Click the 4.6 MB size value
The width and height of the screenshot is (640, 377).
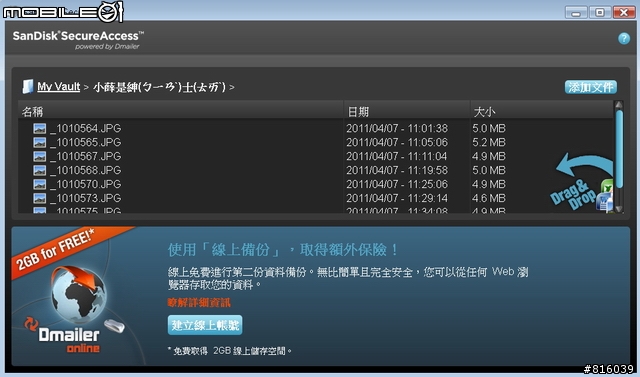click(489, 198)
